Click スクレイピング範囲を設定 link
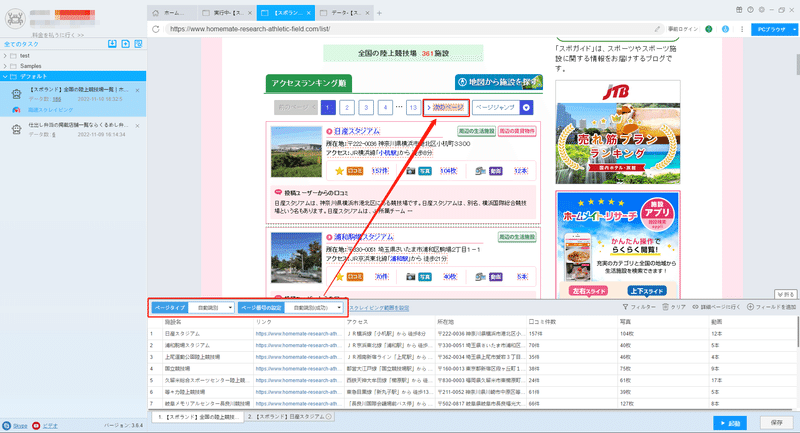The width and height of the screenshot is (800, 433). [x=379, y=308]
